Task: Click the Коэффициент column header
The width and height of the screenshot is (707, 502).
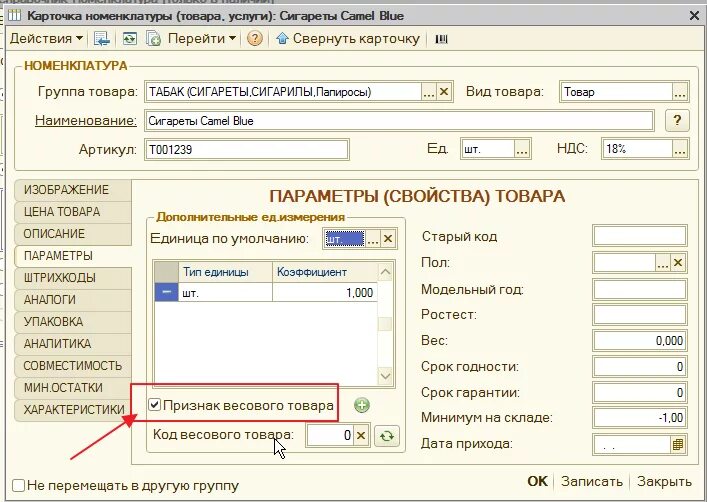Action: click(x=325, y=272)
